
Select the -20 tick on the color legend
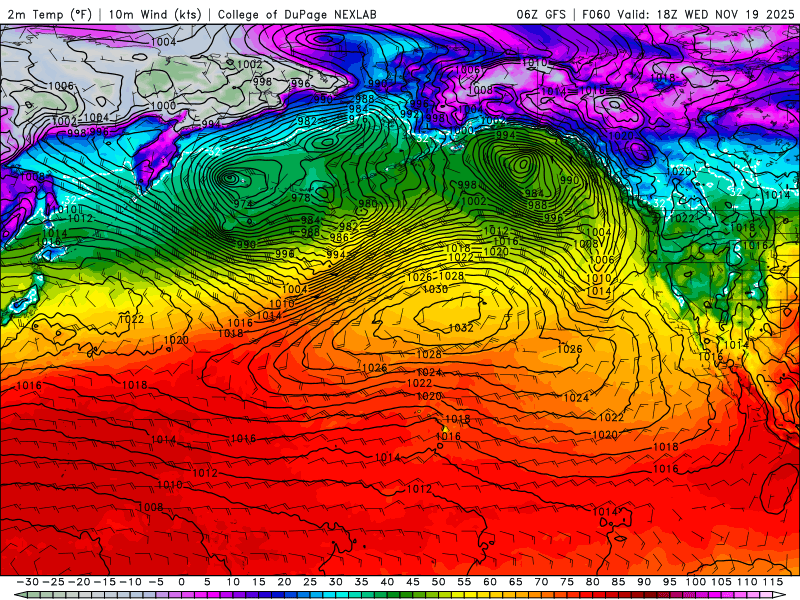[x=79, y=582]
